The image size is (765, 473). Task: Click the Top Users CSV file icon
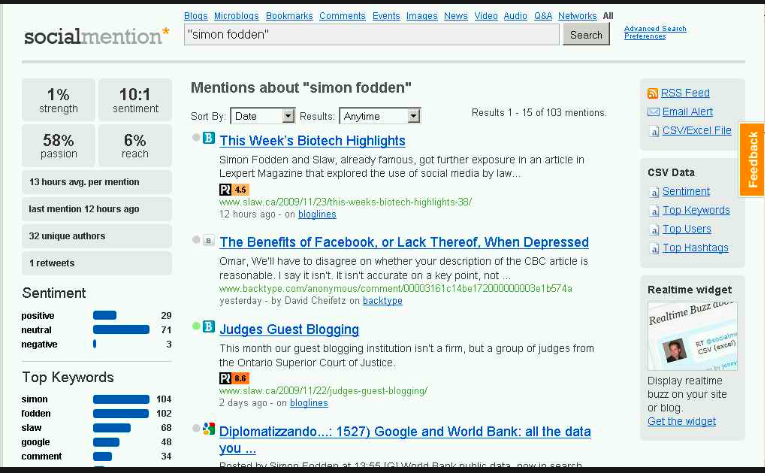coord(654,229)
